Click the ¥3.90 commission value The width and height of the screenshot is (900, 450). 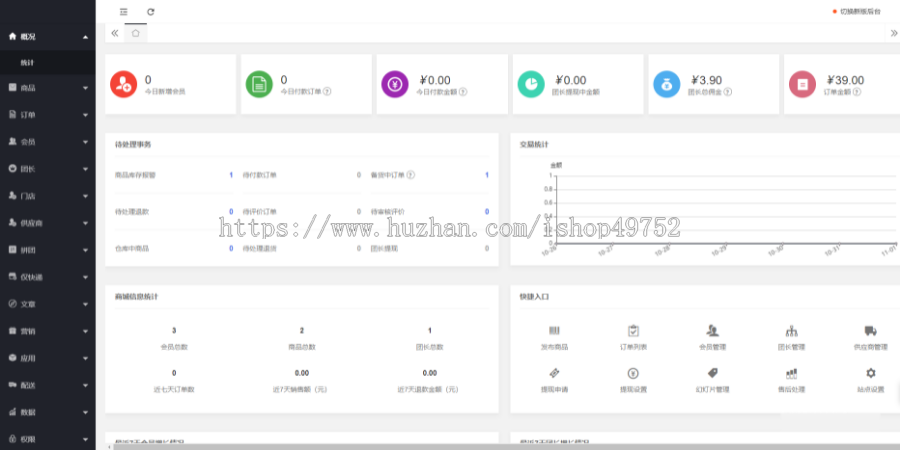pos(706,81)
